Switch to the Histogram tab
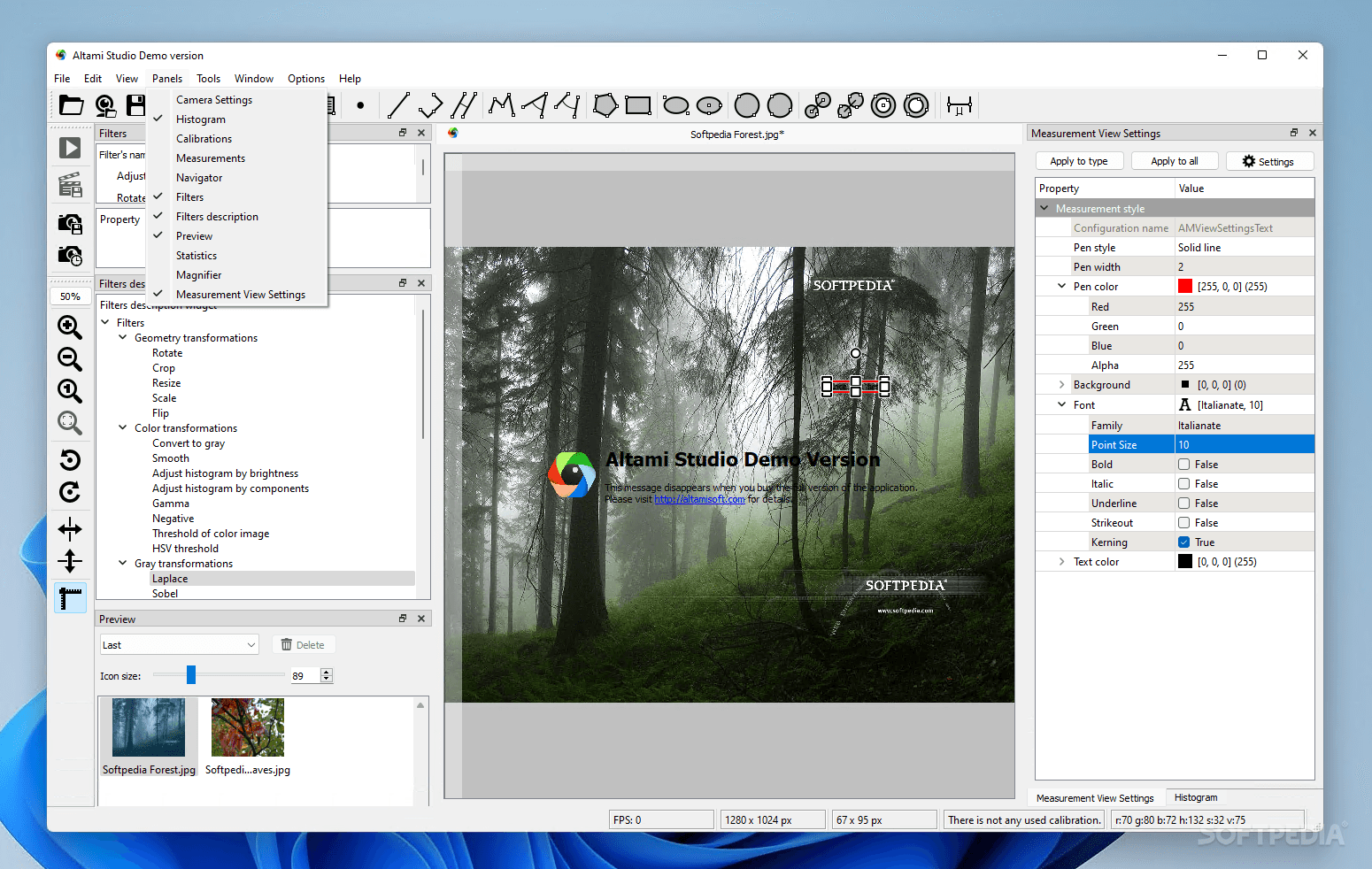This screenshot has height=869, width=1372. point(1196,798)
